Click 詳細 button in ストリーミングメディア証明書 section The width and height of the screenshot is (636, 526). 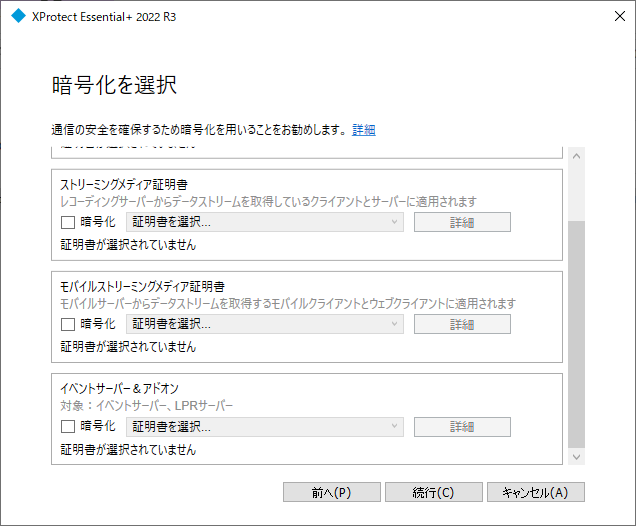[x=462, y=222]
